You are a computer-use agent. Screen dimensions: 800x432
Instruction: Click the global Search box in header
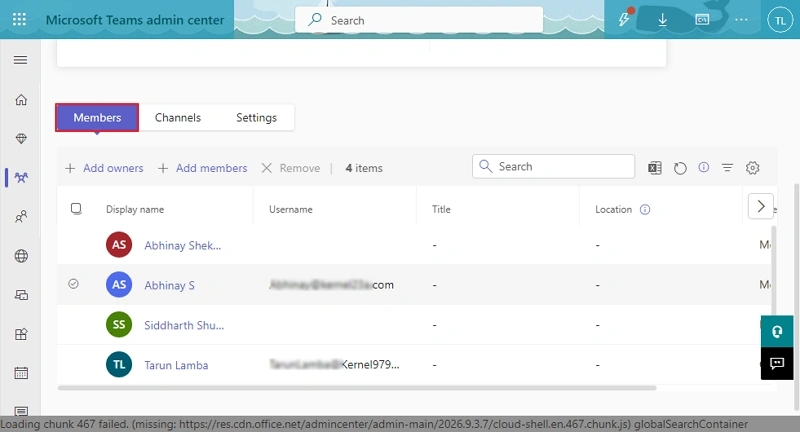pos(419,20)
